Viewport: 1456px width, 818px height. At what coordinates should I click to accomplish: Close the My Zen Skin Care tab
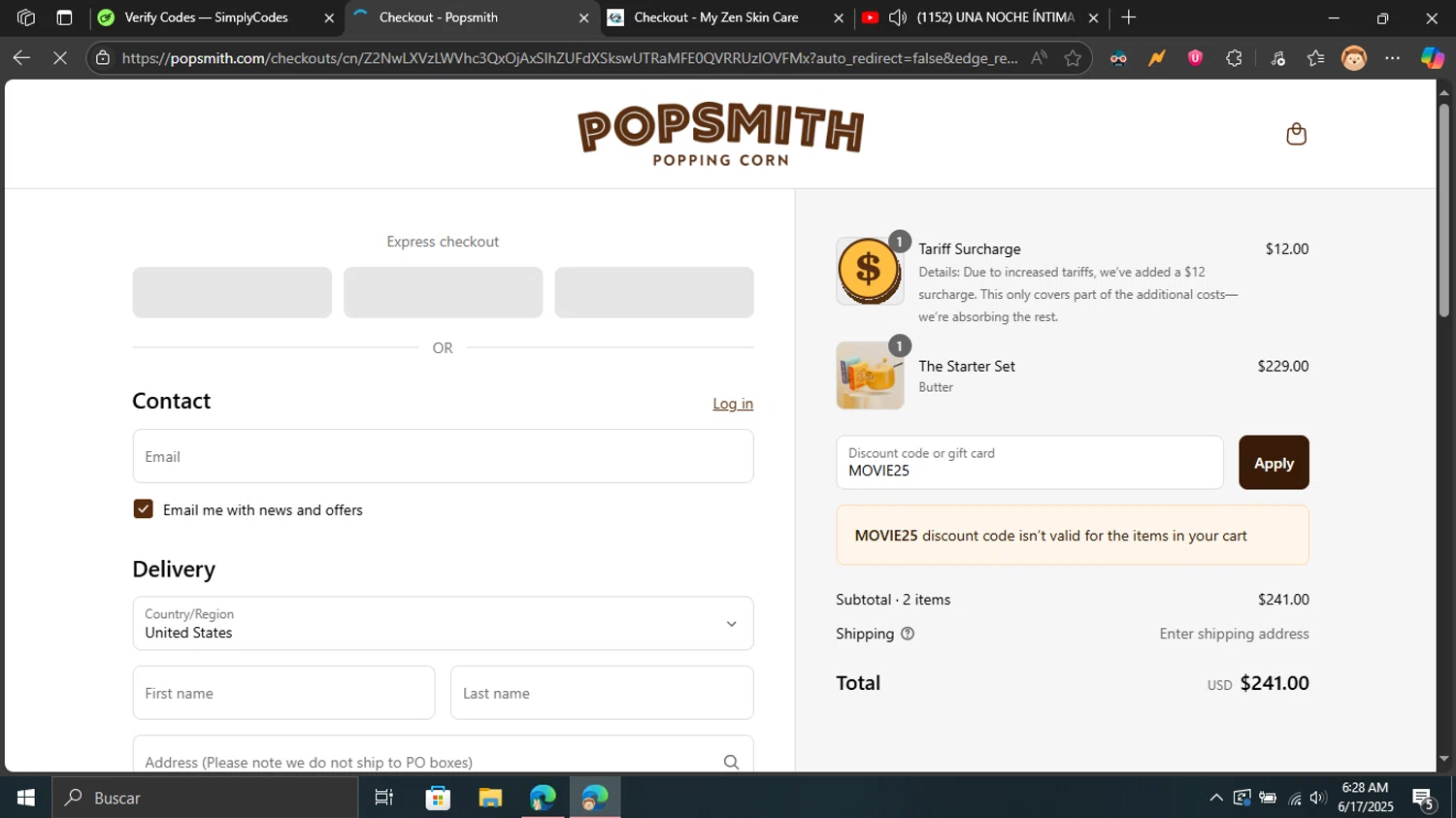839,17
